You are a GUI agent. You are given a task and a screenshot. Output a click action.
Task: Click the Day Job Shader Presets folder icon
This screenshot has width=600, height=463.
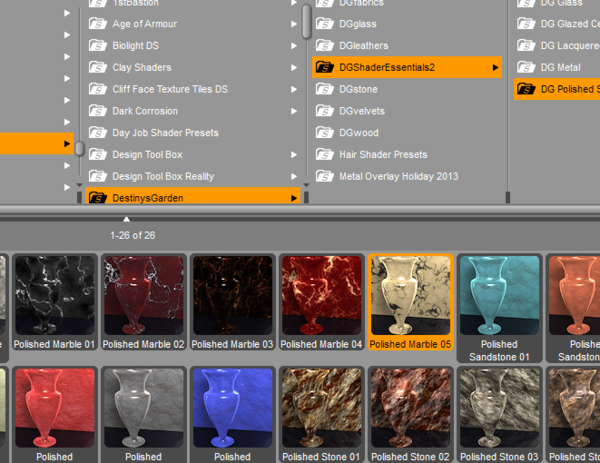[98, 133]
